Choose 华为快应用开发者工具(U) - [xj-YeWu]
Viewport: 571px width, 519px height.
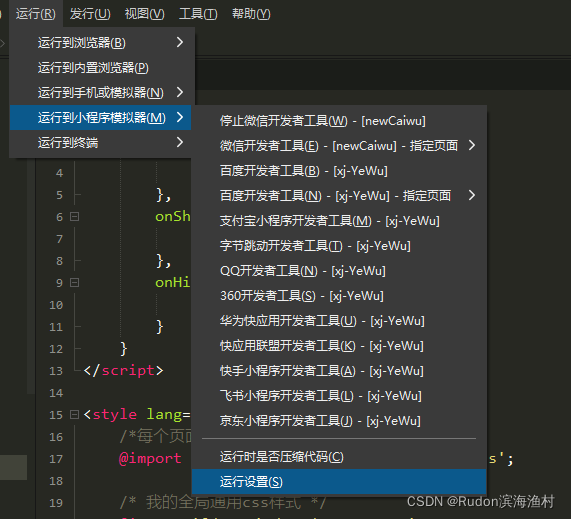[339, 321]
